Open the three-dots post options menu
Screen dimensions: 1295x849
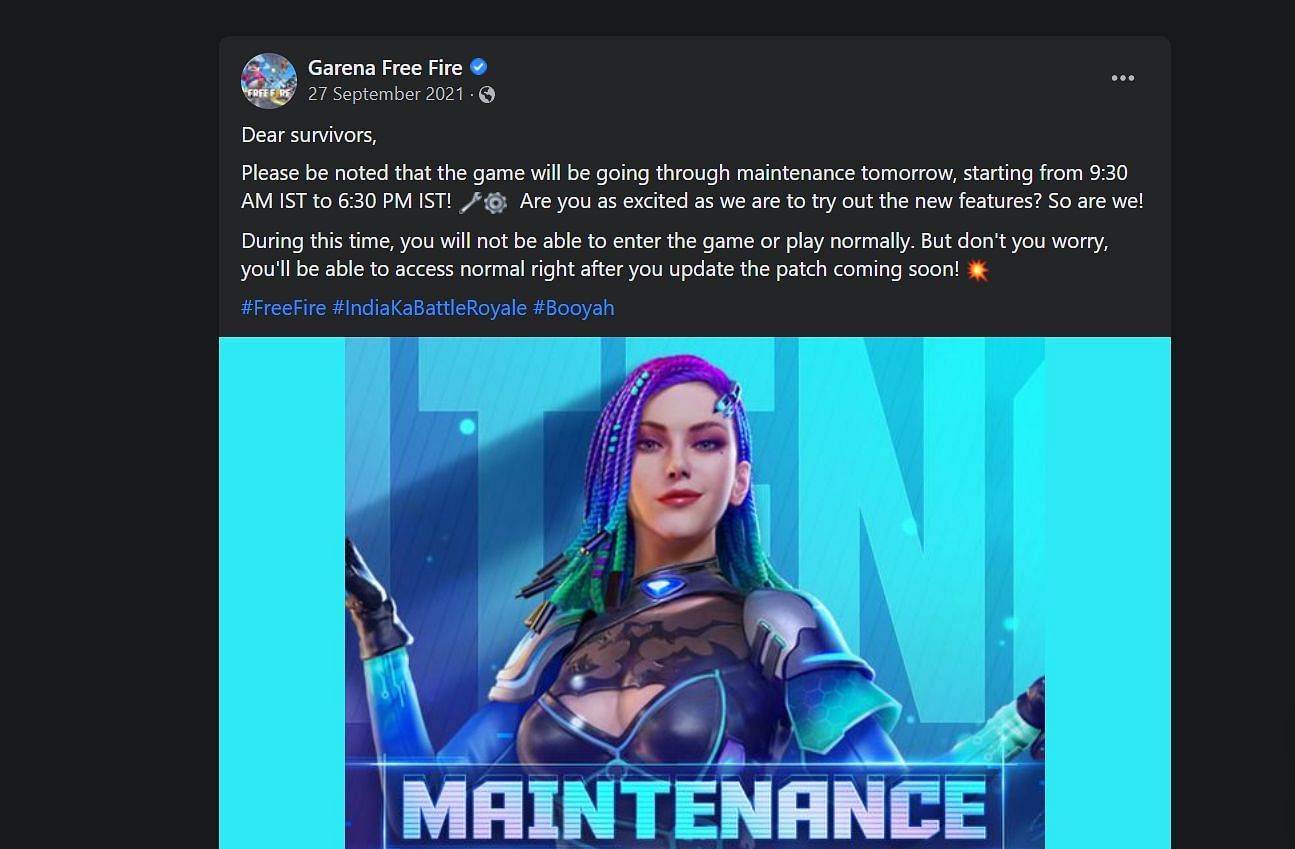tap(1123, 78)
